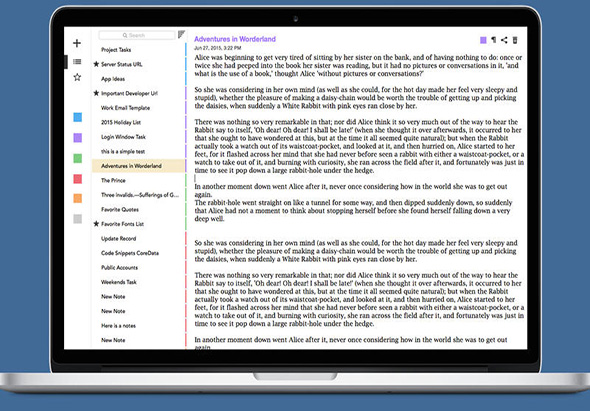Show all notes list icon
This screenshot has height=411, width=590.
tap(77, 61)
